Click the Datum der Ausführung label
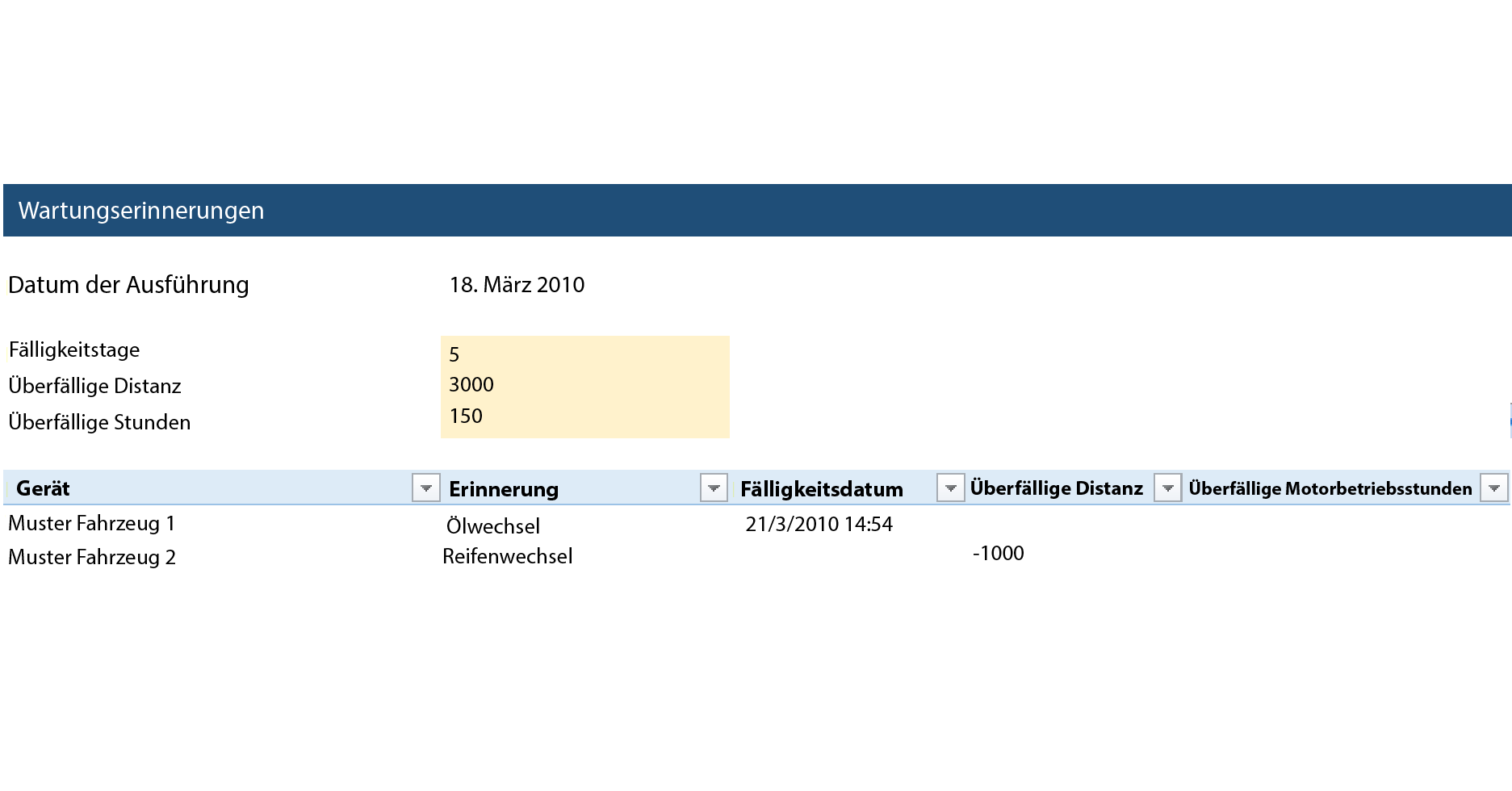This screenshot has width=1512, height=791. tap(128, 284)
